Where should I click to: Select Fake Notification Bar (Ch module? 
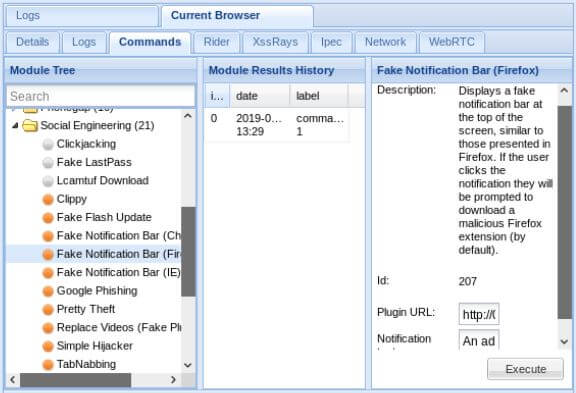119,236
